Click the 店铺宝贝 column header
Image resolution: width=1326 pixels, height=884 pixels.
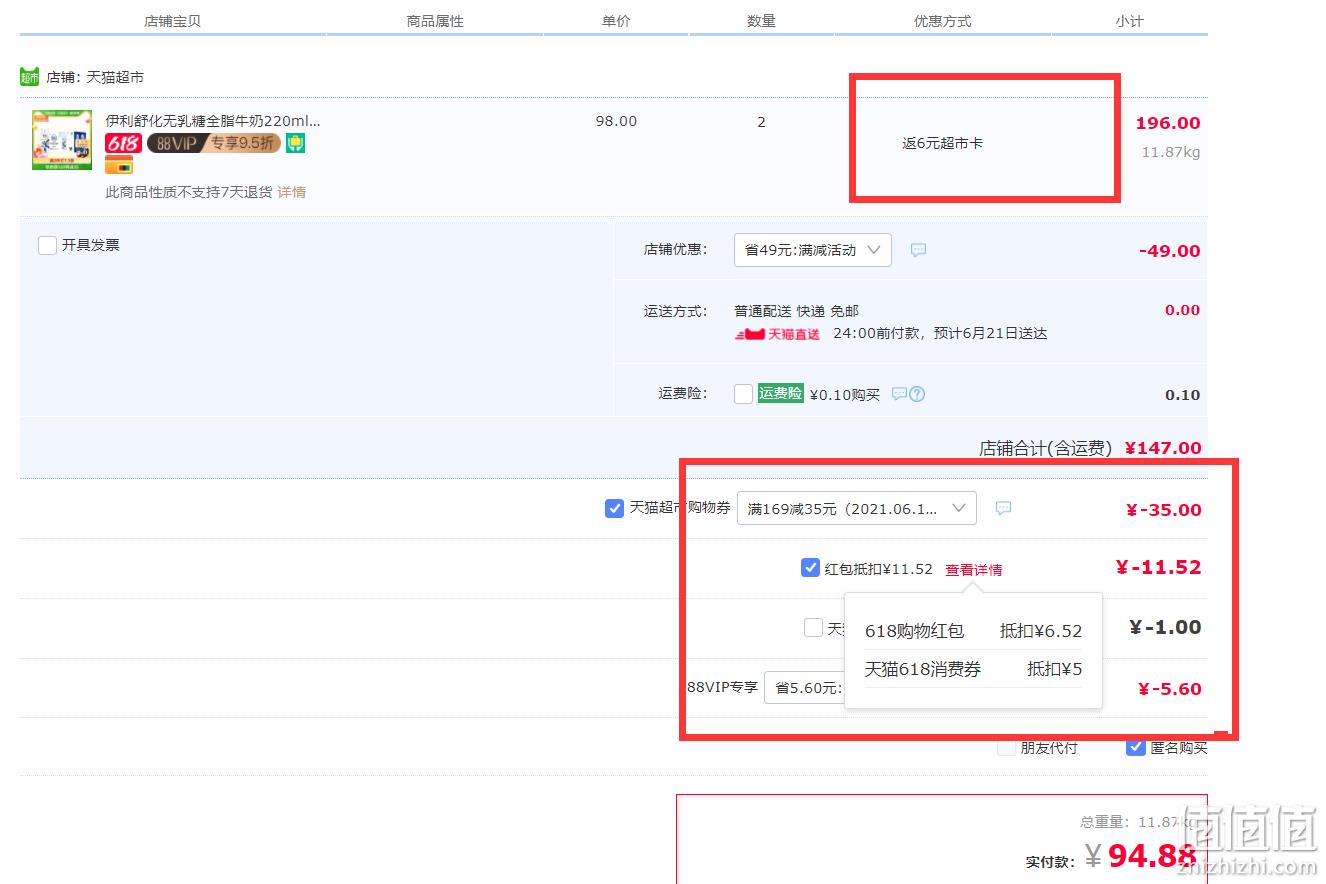click(x=172, y=21)
